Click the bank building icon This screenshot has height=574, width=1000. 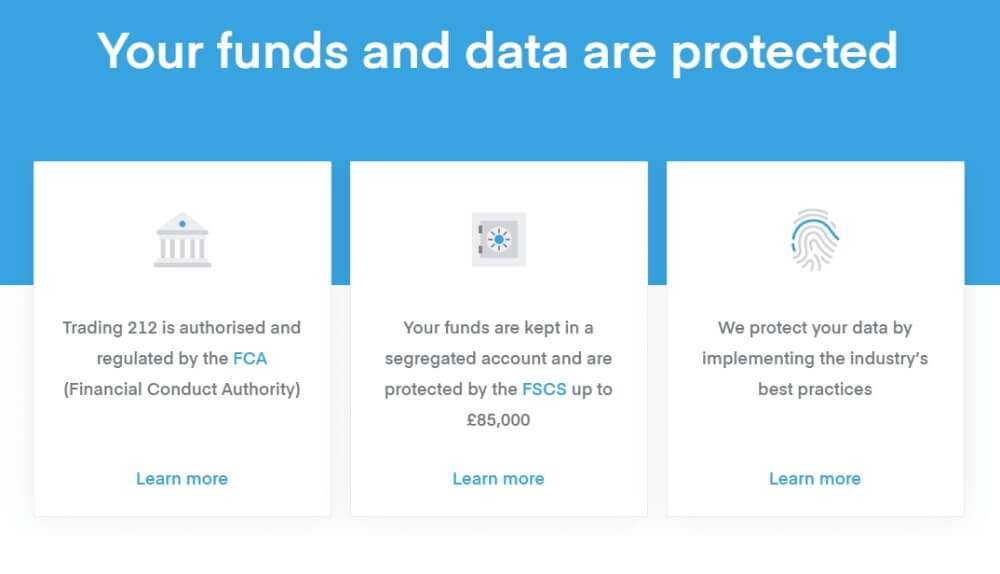point(182,240)
